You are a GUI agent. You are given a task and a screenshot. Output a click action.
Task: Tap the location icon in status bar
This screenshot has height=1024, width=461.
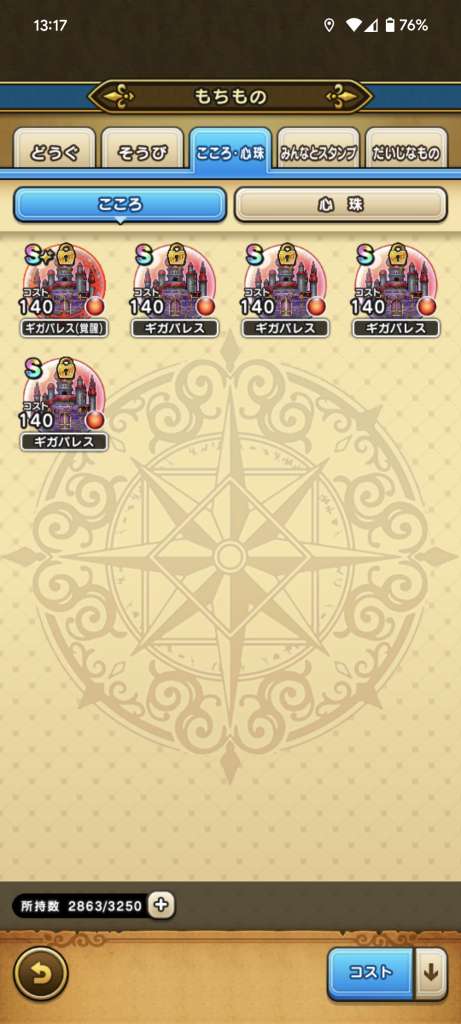click(x=329, y=25)
